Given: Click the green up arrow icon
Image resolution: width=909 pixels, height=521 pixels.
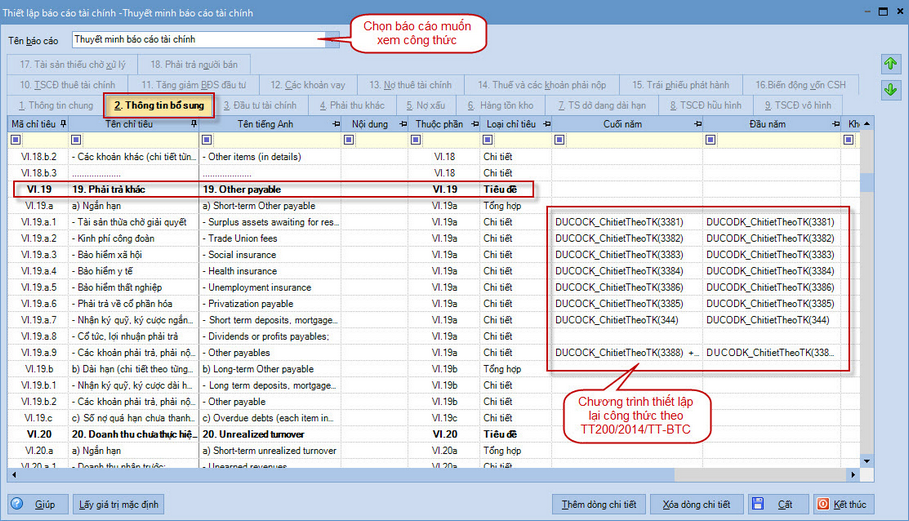Looking at the screenshot, I should coord(890,64).
